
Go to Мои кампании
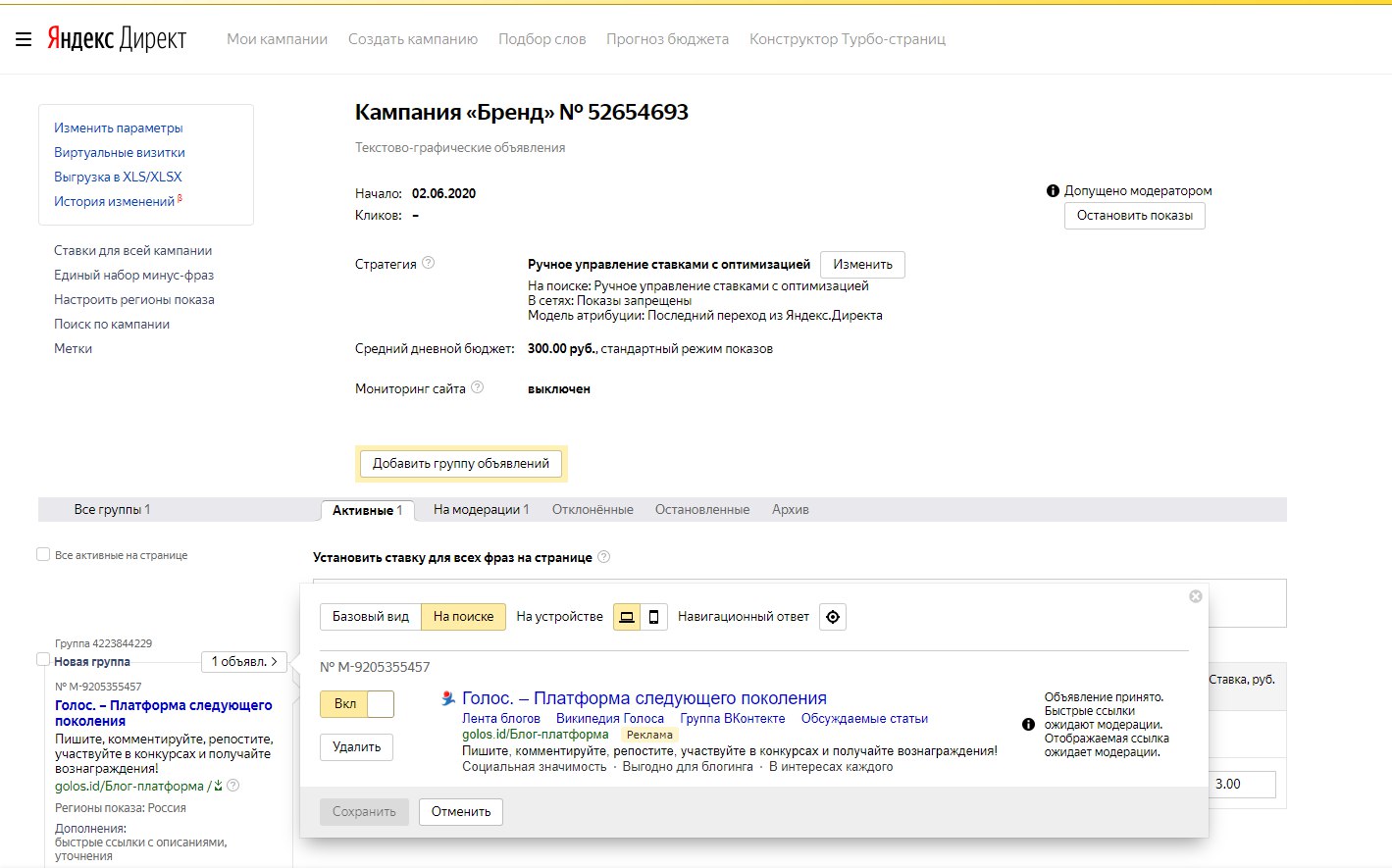pos(277,39)
